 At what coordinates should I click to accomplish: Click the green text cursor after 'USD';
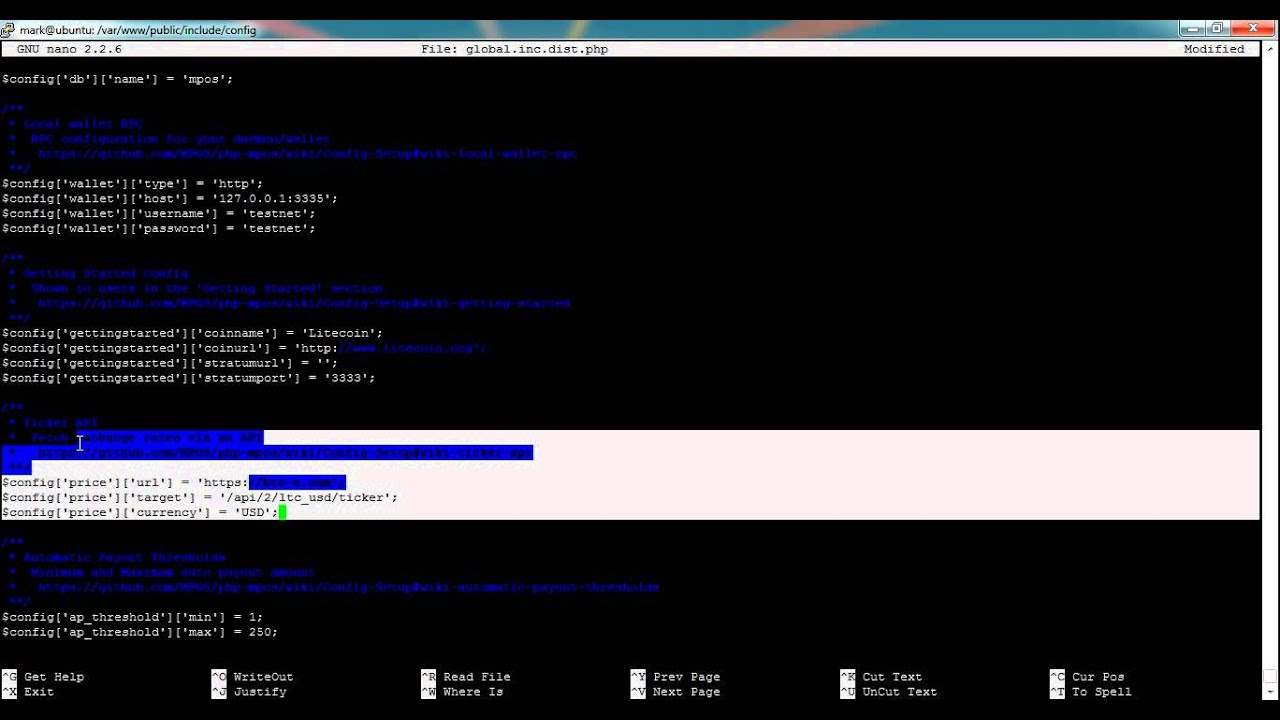click(x=283, y=512)
